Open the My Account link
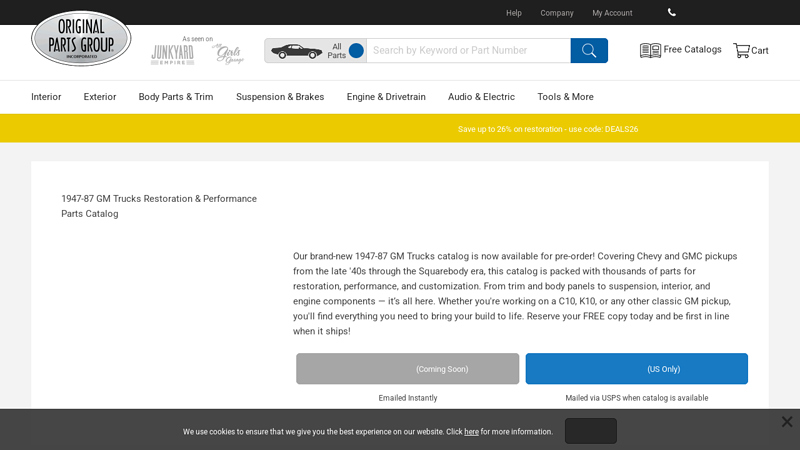Screen dimensions: 800x450 [x=612, y=13]
